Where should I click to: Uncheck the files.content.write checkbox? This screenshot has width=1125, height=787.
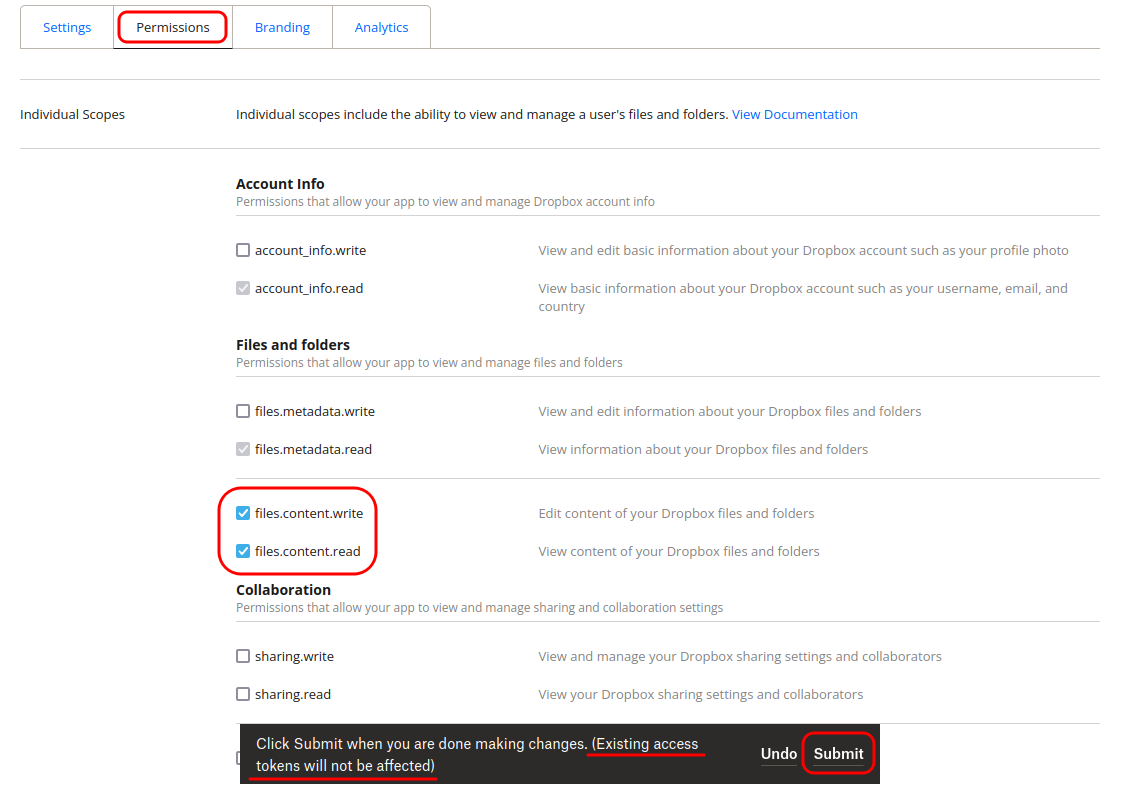click(243, 513)
